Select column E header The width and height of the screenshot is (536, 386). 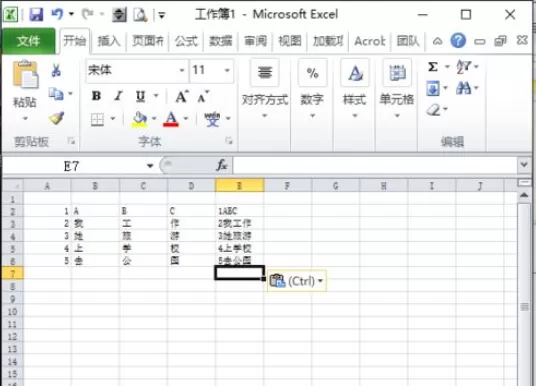[x=239, y=186]
